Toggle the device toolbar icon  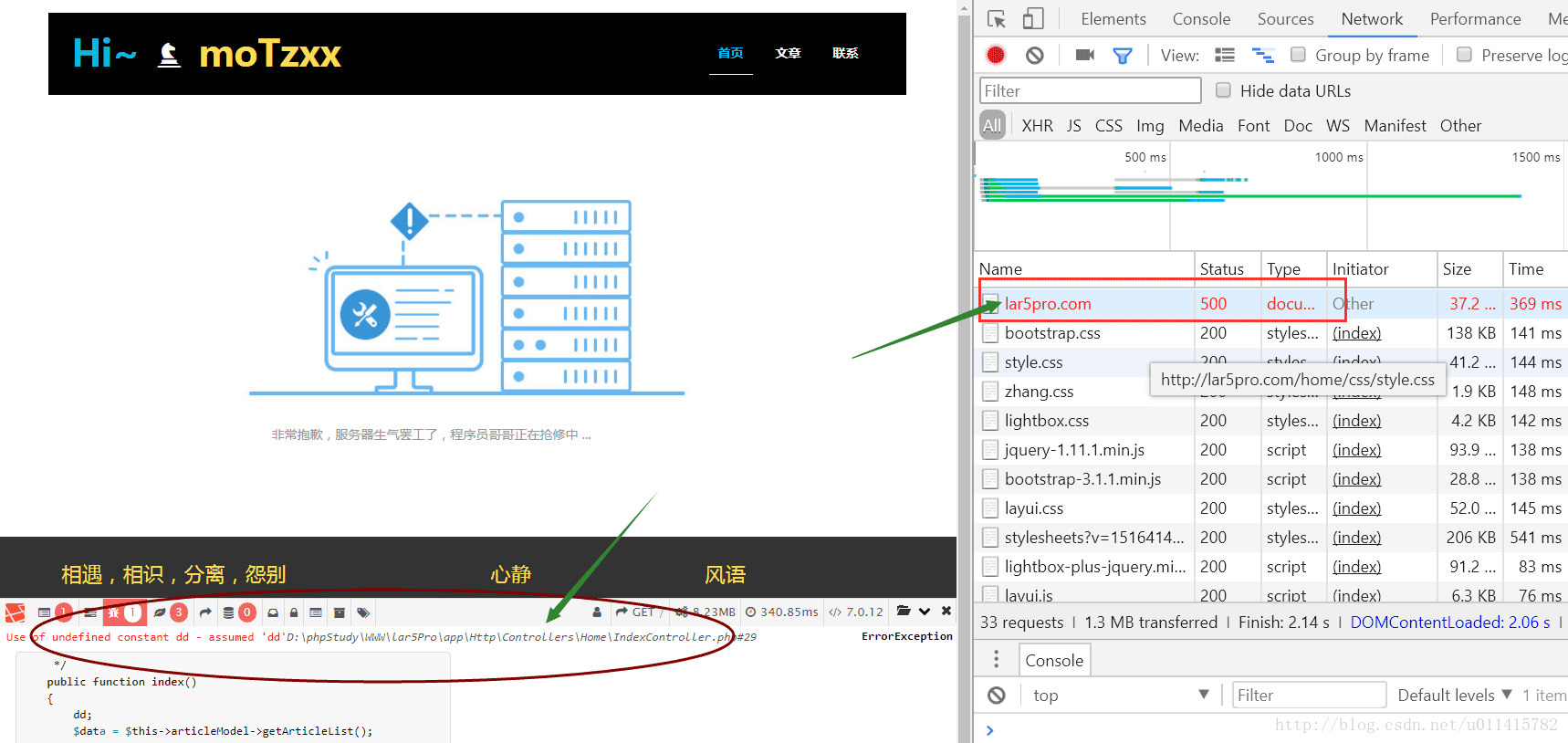[x=1032, y=19]
